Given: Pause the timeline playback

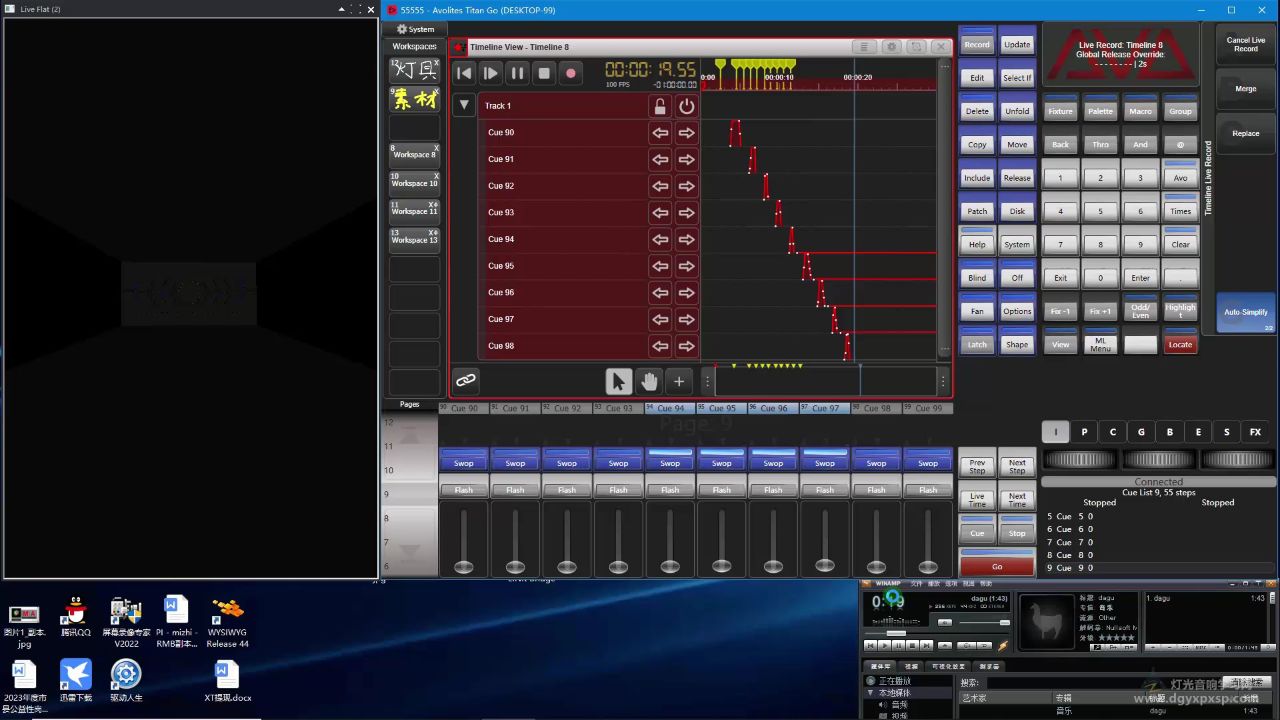Looking at the screenshot, I should point(517,73).
